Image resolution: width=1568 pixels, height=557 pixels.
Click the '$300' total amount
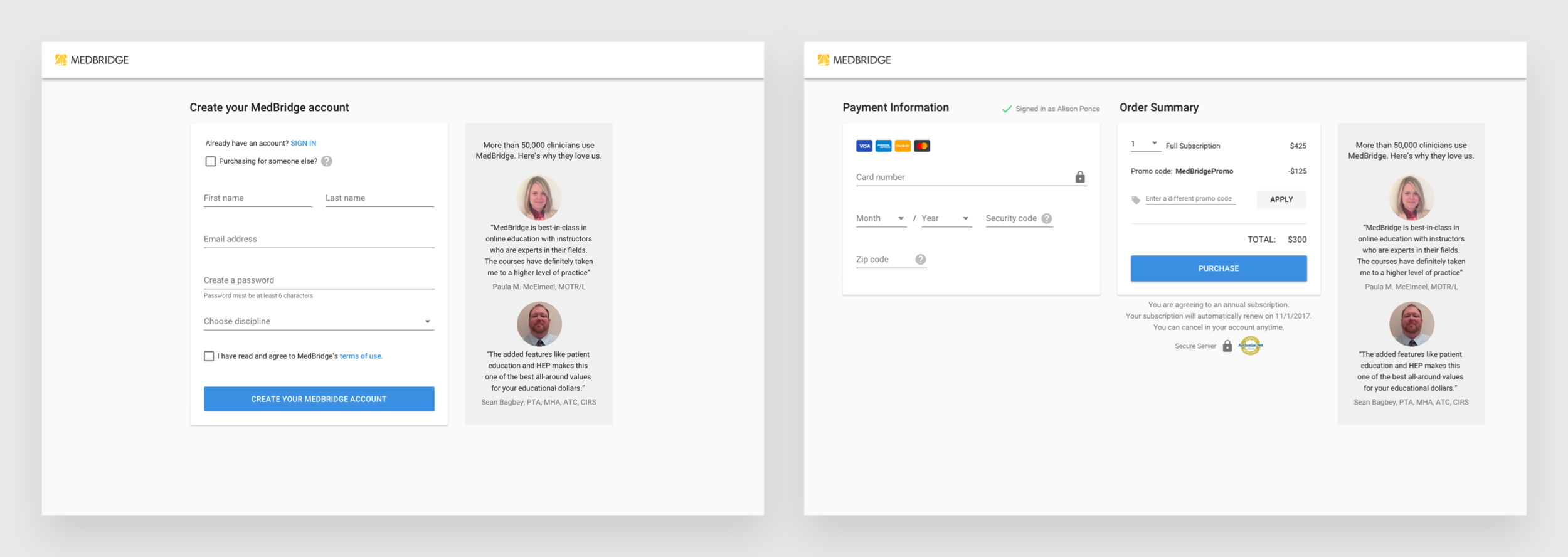point(1297,240)
